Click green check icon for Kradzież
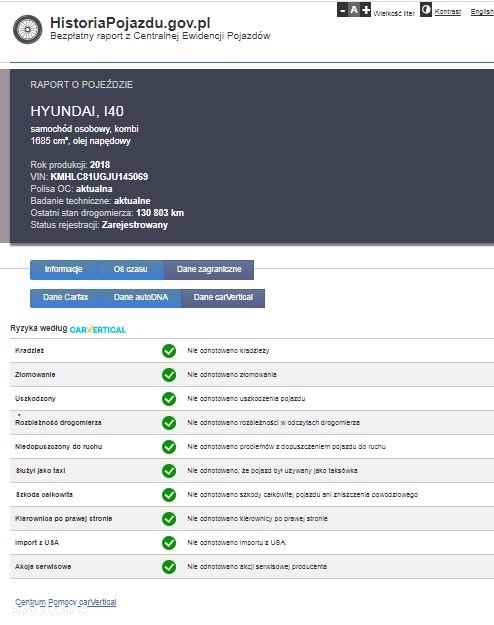This screenshot has height=625, width=494. (x=169, y=351)
